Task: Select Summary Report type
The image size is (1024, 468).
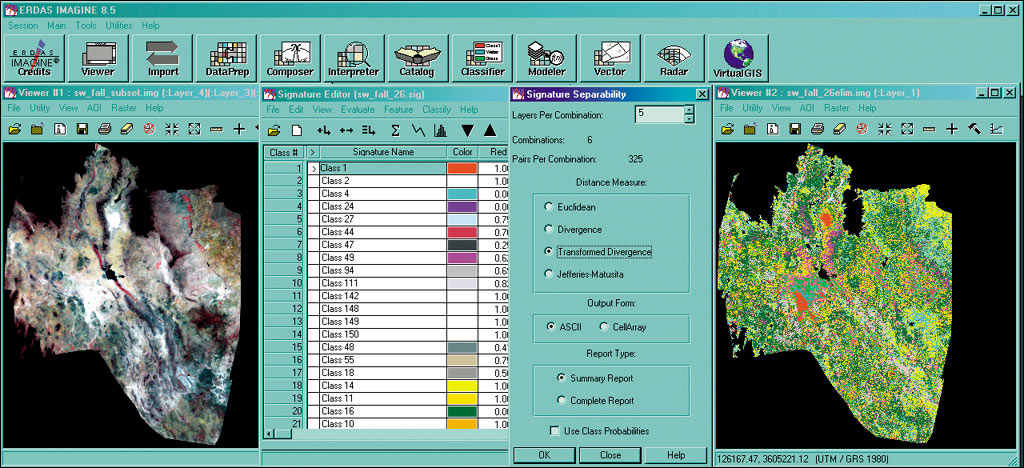Action: point(561,378)
